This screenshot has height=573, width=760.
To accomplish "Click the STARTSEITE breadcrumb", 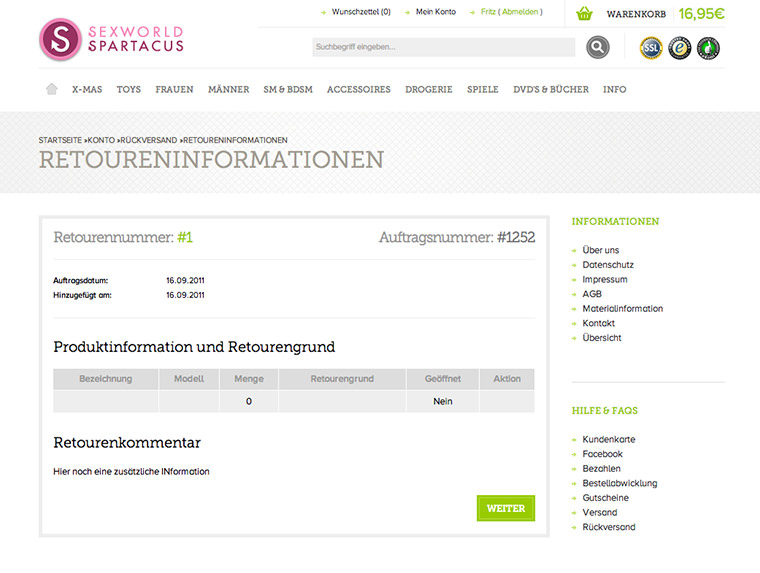I will [x=60, y=140].
